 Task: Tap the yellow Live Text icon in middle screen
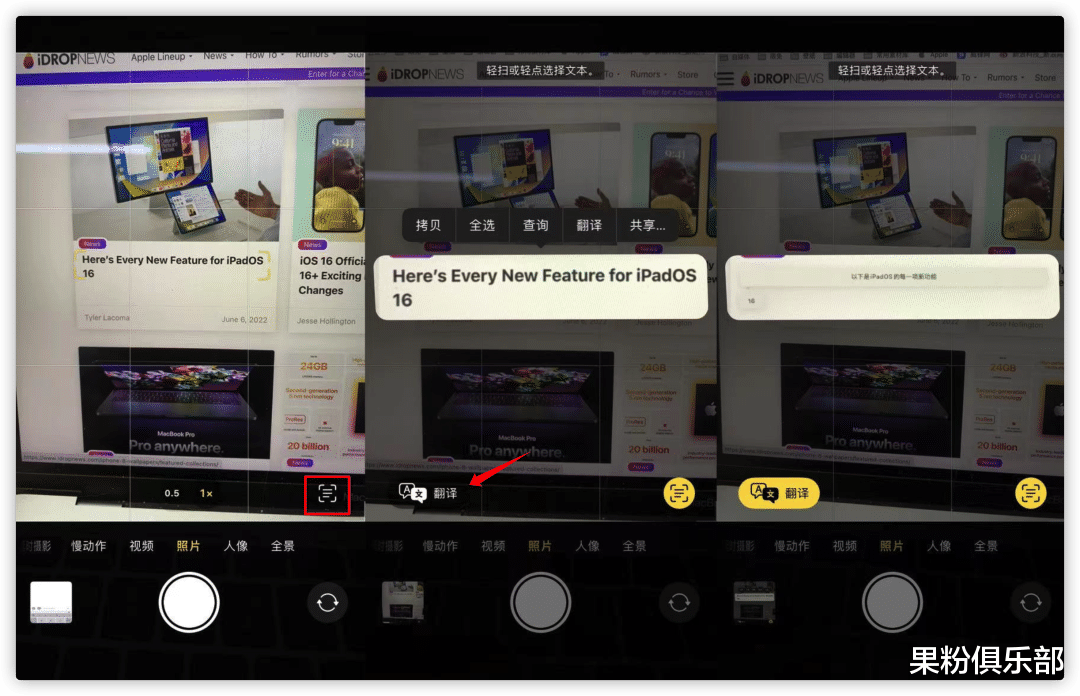(678, 493)
